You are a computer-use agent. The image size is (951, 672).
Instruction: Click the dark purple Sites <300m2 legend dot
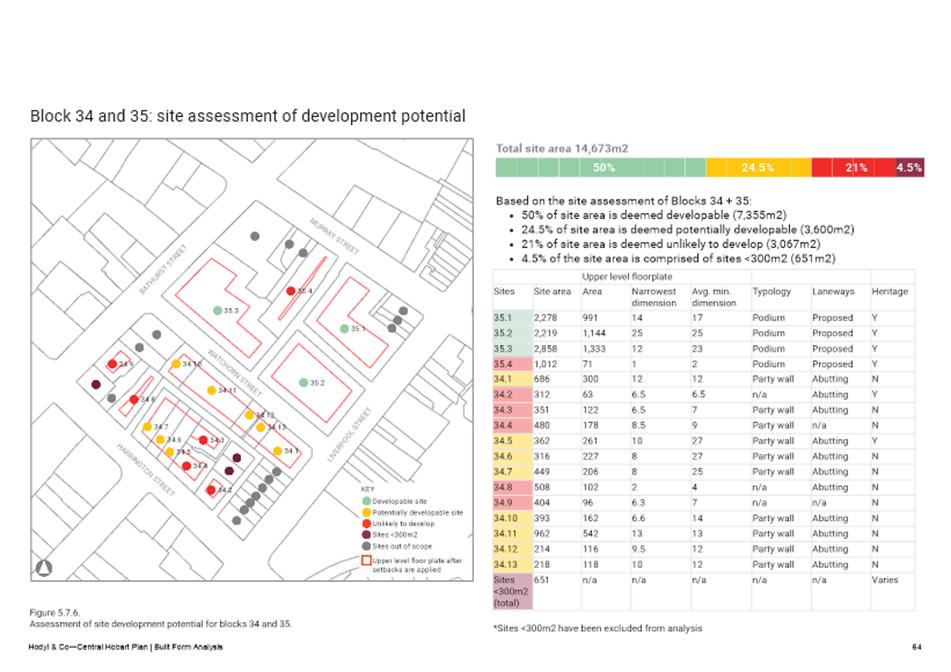click(366, 534)
